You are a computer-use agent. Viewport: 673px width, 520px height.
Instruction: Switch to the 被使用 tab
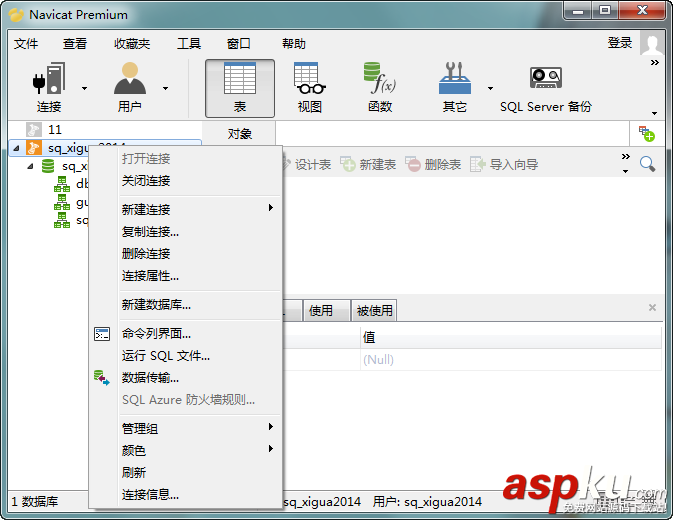(x=374, y=310)
